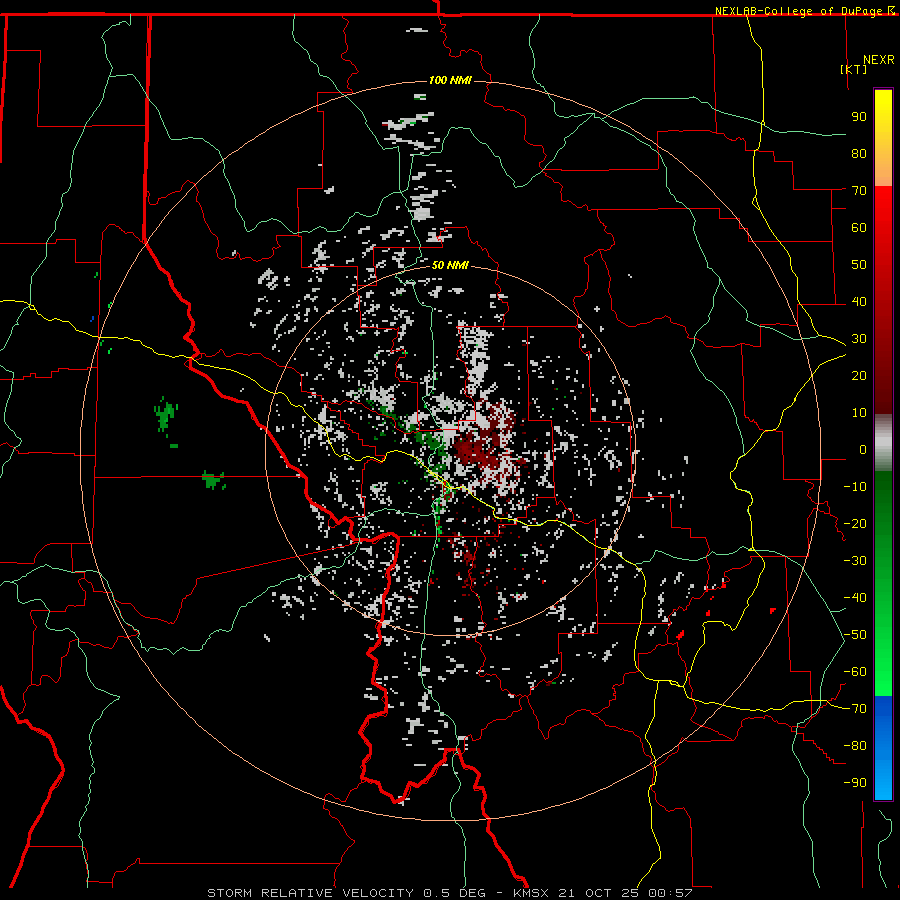The image size is (900, 900).
Task: Click the 100 NMI range ring label
Action: click(x=450, y=80)
